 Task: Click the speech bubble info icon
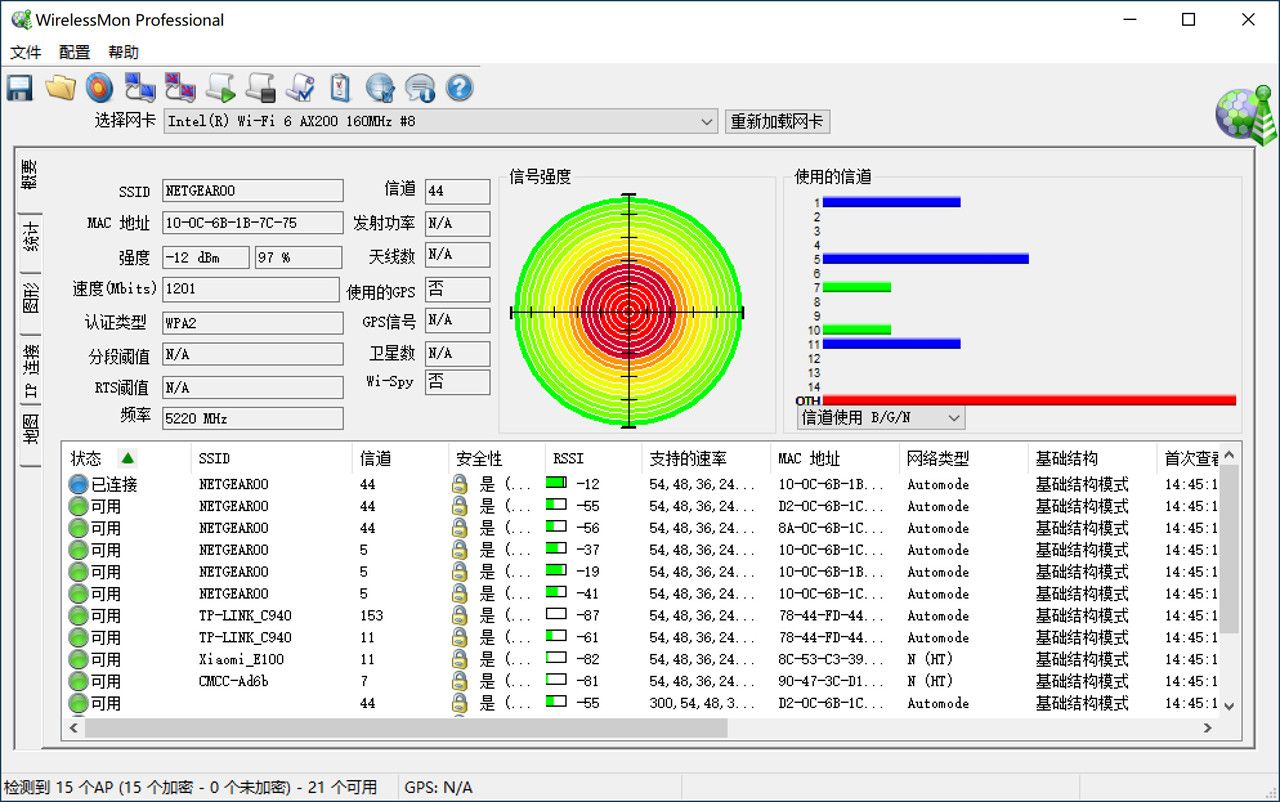[420, 88]
